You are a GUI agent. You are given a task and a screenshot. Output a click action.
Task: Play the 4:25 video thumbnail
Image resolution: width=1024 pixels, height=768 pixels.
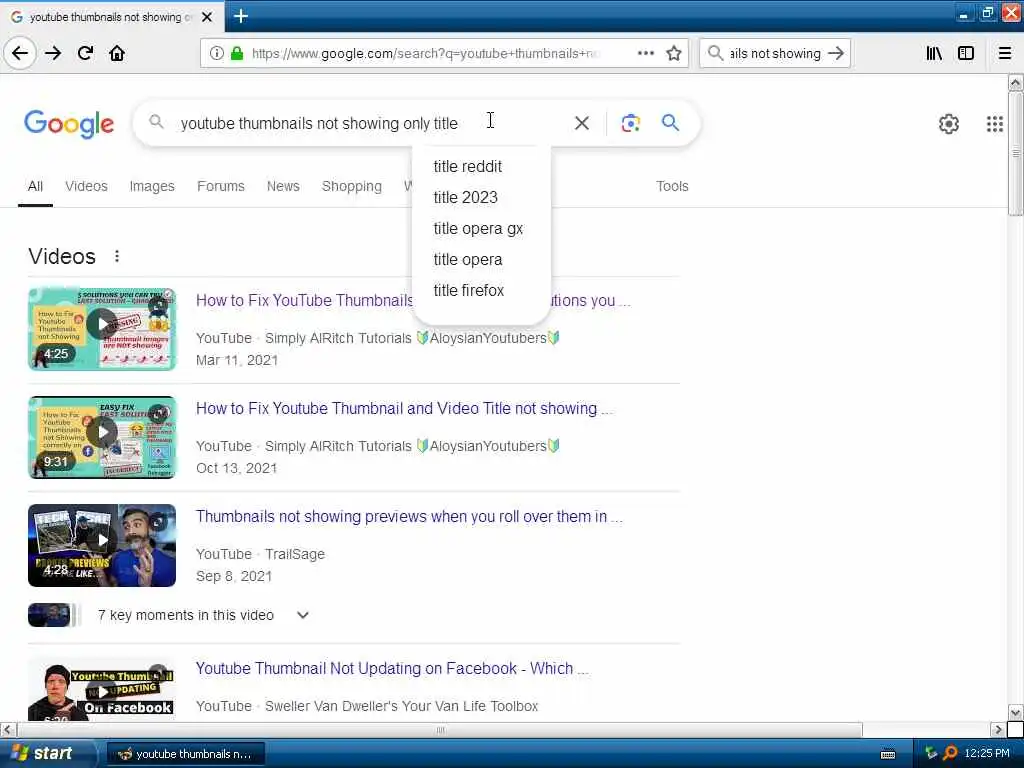[x=102, y=329]
